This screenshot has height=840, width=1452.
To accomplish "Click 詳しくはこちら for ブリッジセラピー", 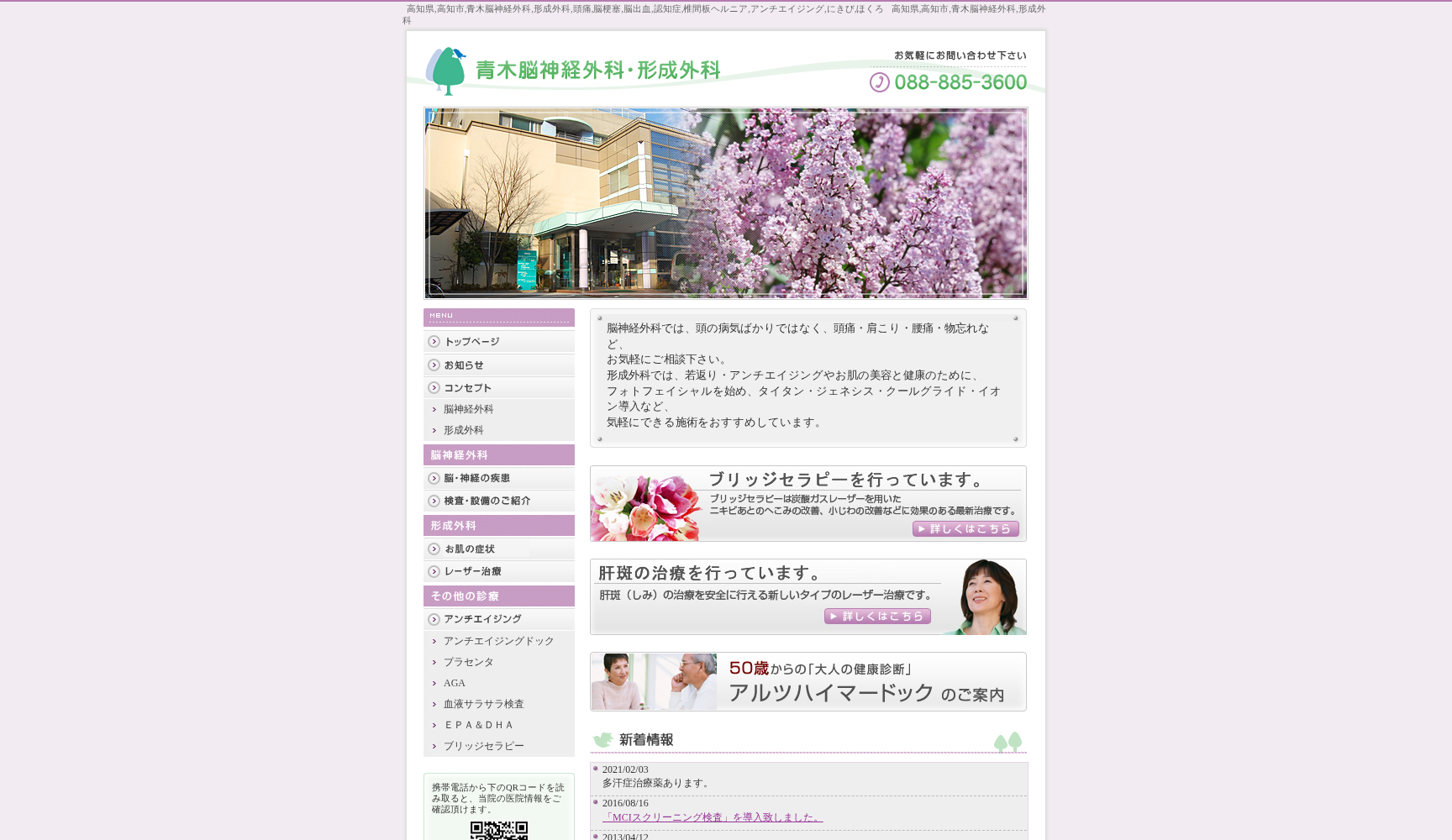I will point(965,528).
